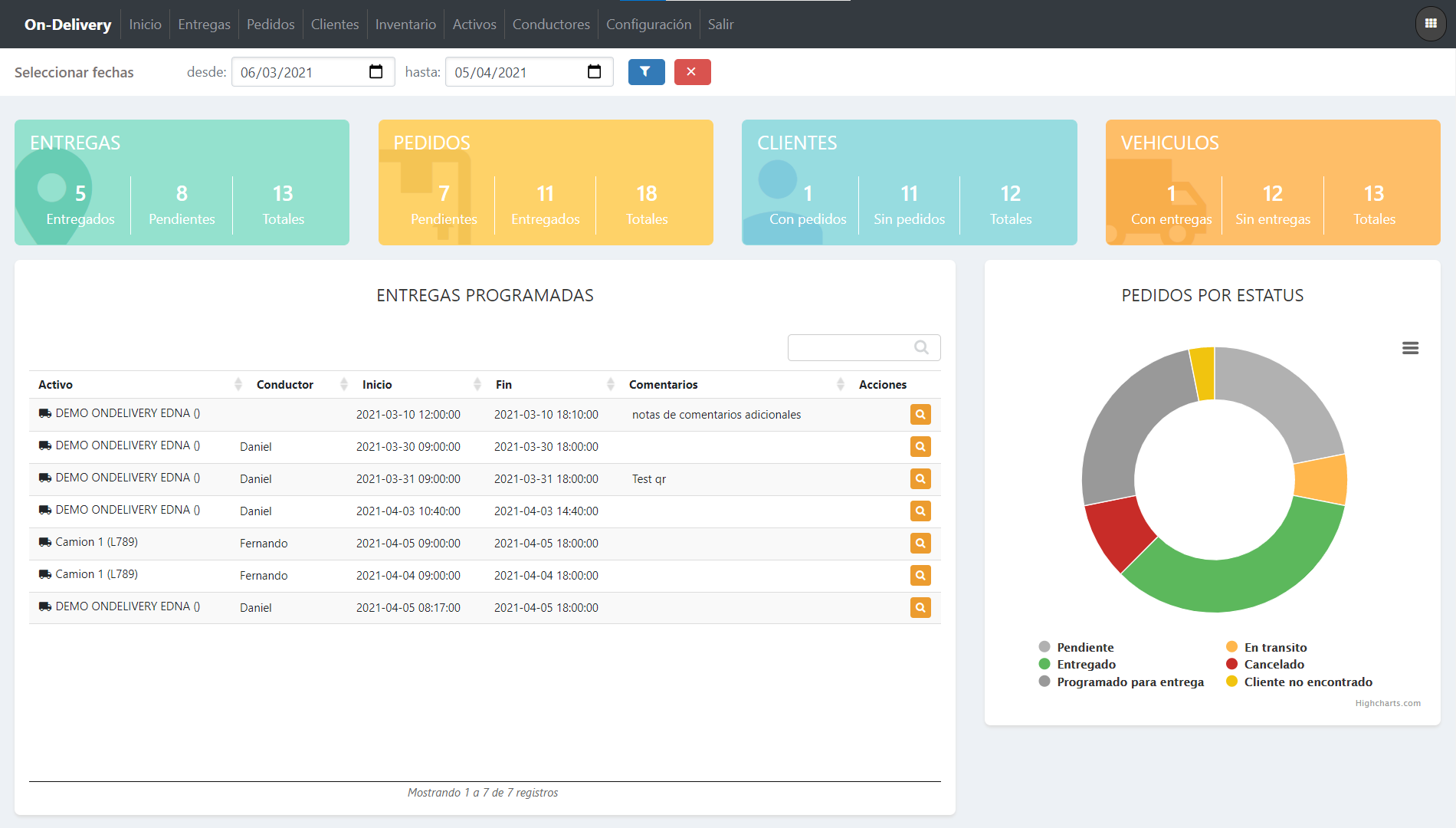Apply the date filter with the funnel button
The image size is (1456, 828).
646,72
